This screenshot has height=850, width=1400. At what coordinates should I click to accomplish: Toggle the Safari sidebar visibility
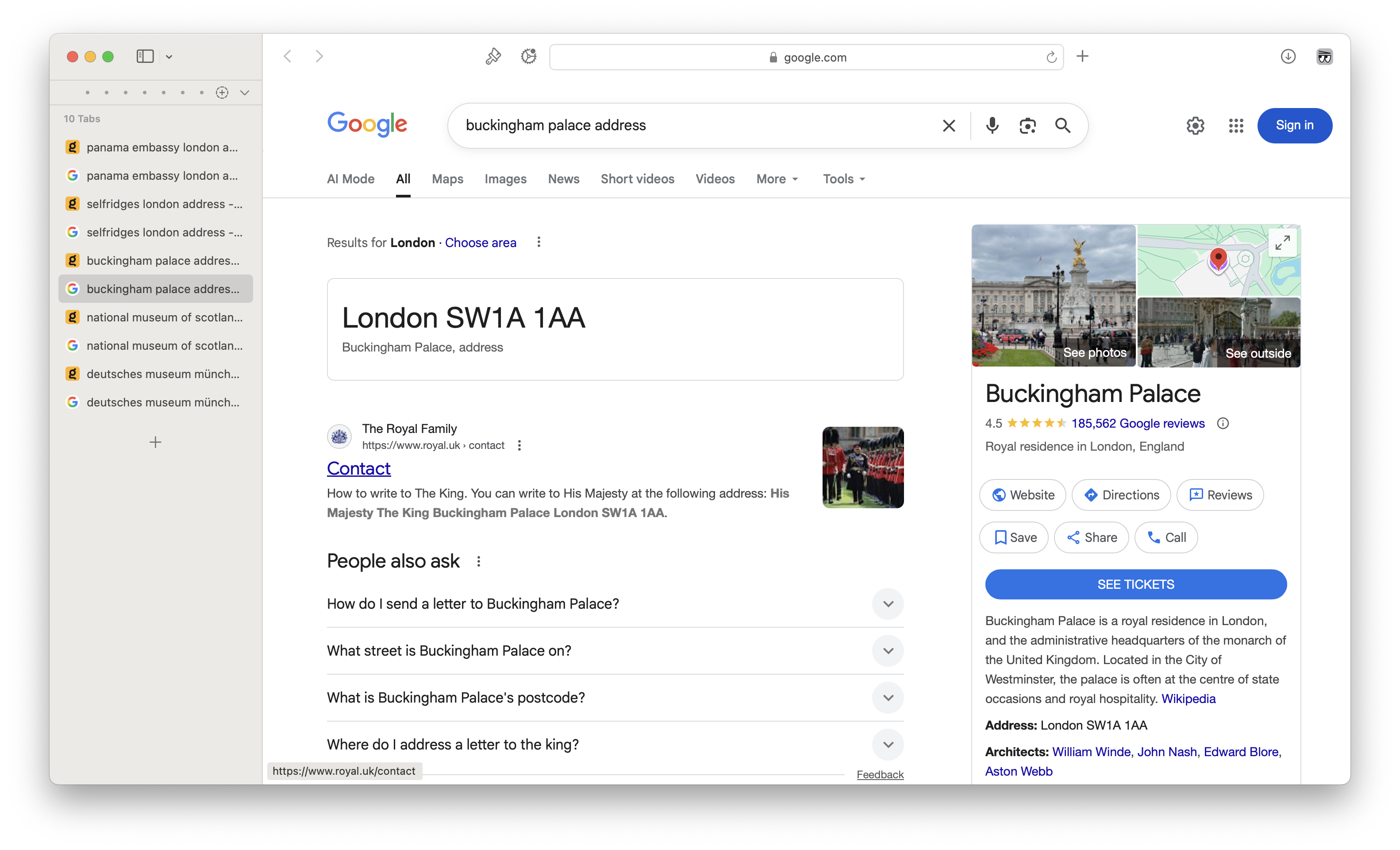click(x=145, y=56)
